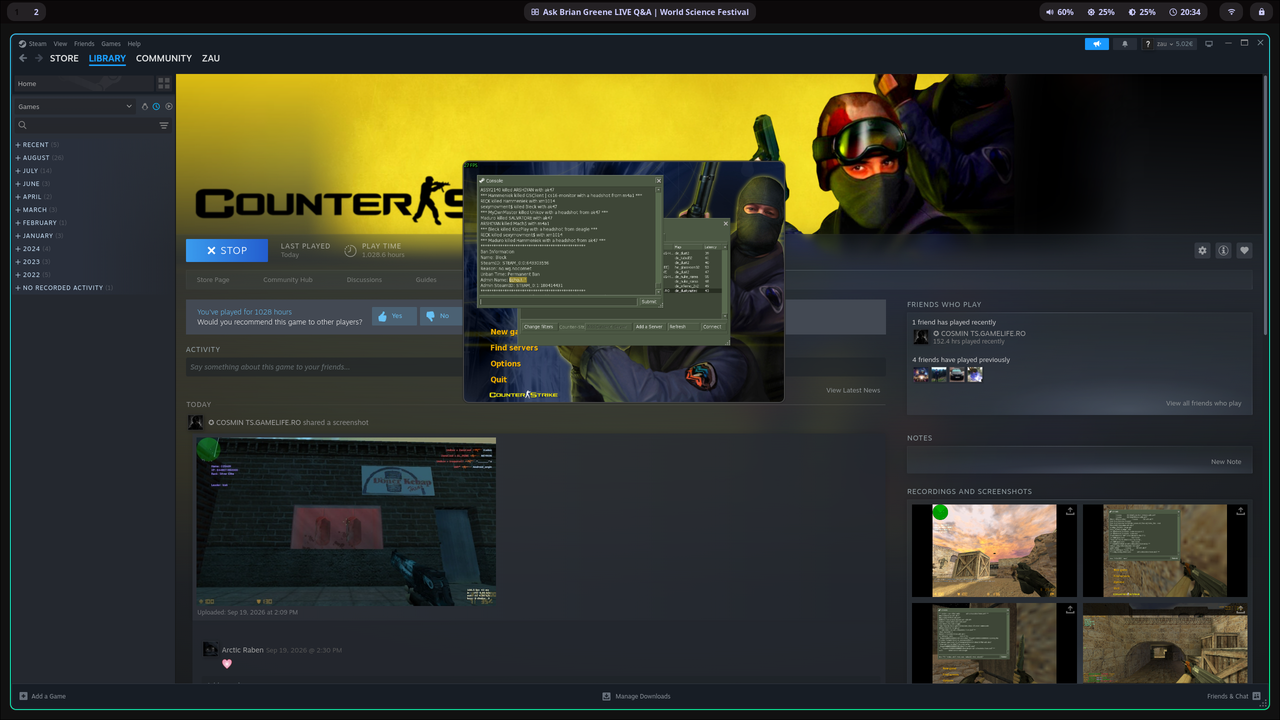
Task: Expand the FEBRUARY group
Action: click(41, 223)
